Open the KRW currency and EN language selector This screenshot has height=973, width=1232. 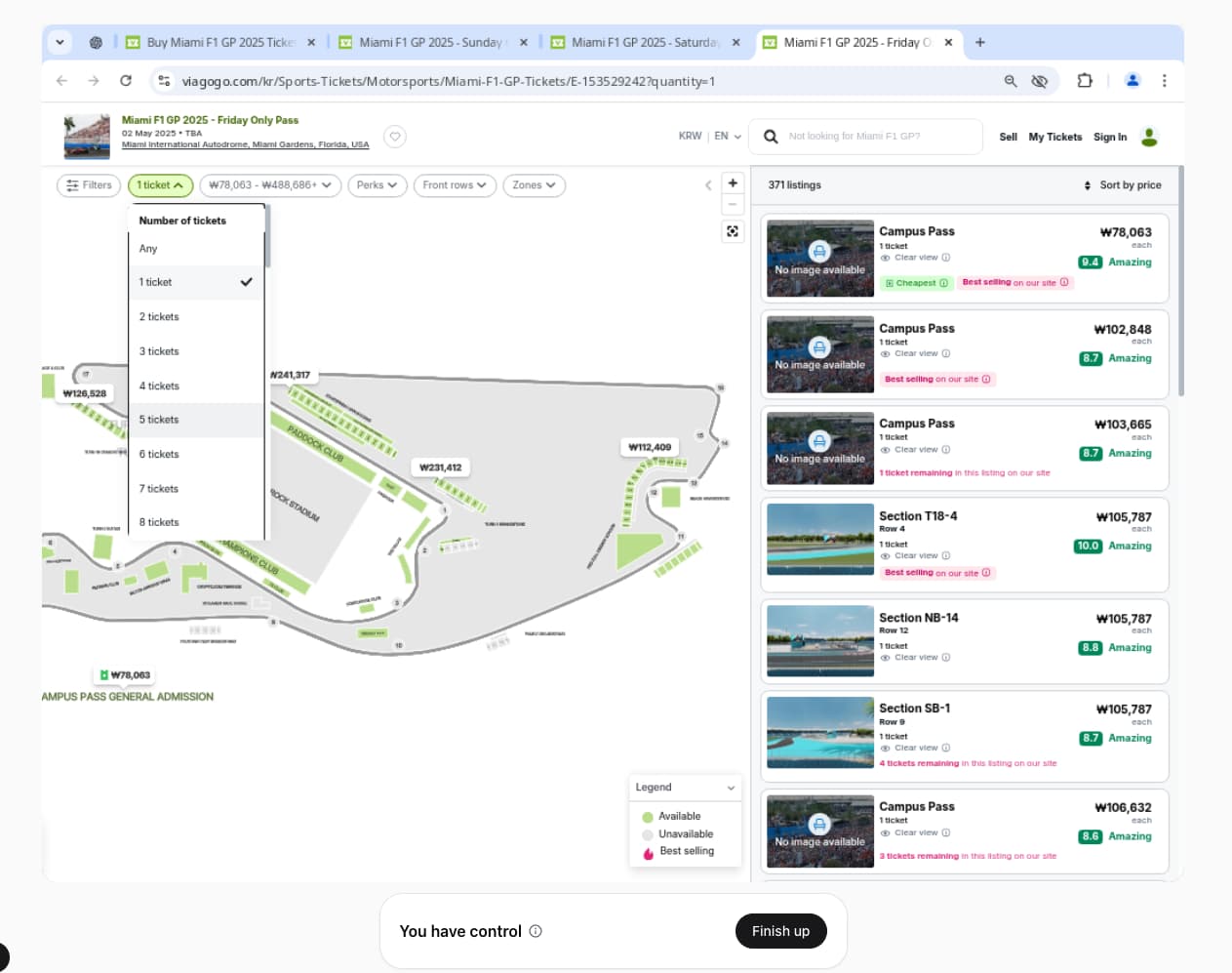point(710,137)
